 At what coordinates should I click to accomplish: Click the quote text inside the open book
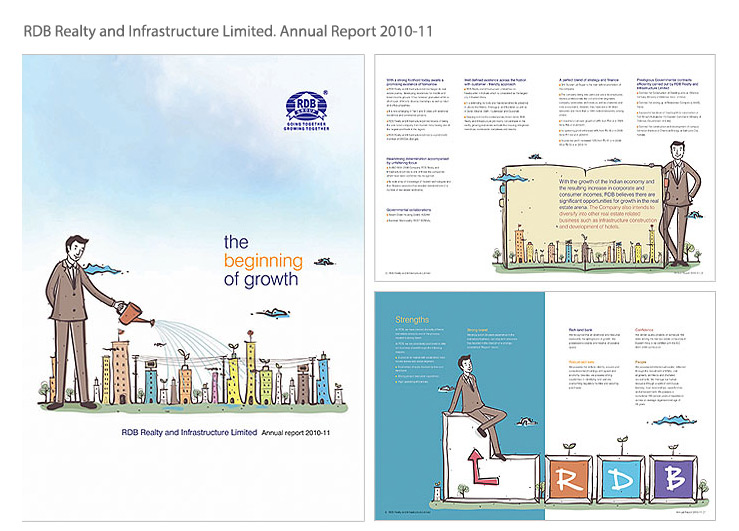tap(608, 204)
